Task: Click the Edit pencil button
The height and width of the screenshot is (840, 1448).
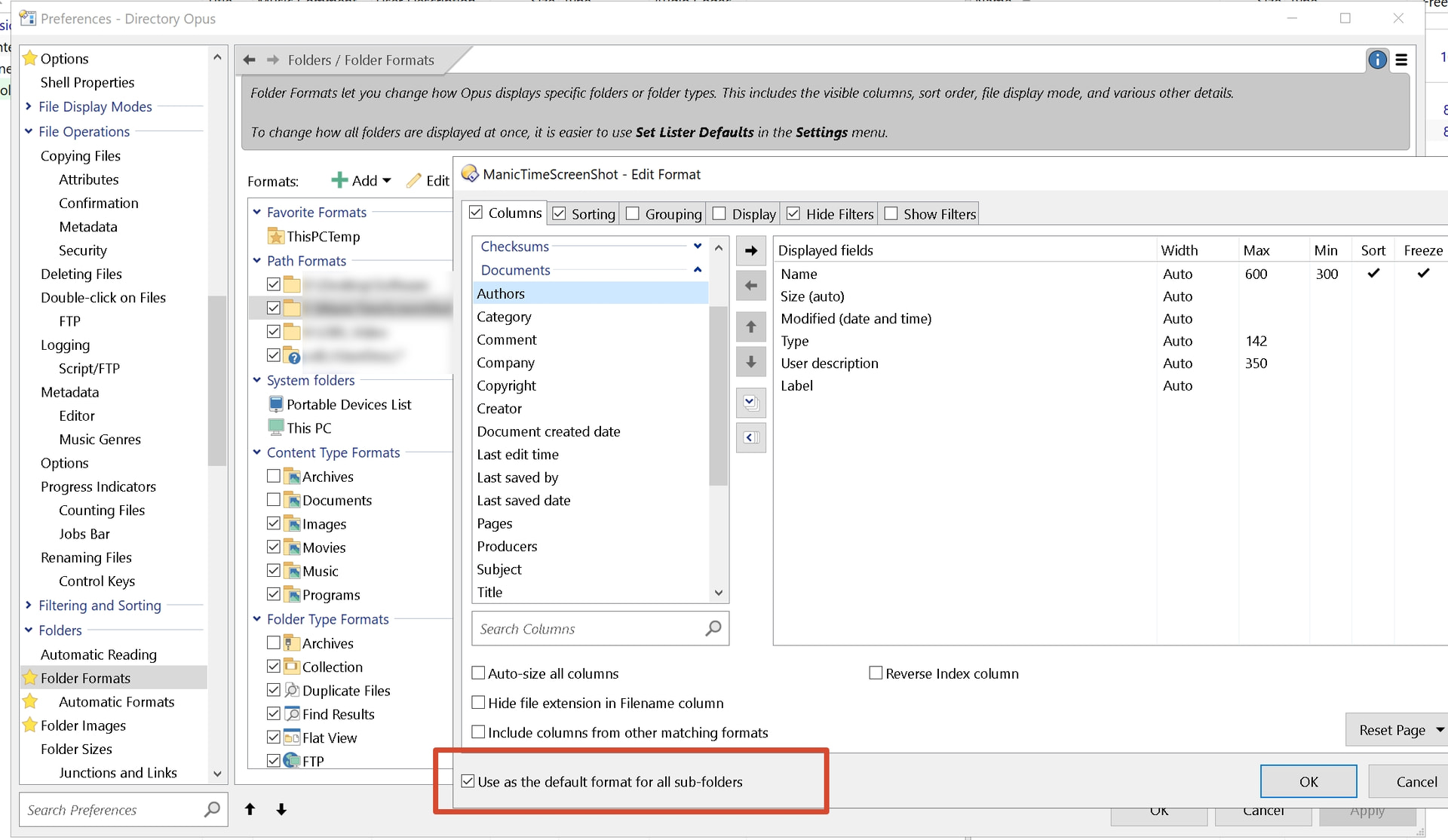Action: [x=428, y=181]
